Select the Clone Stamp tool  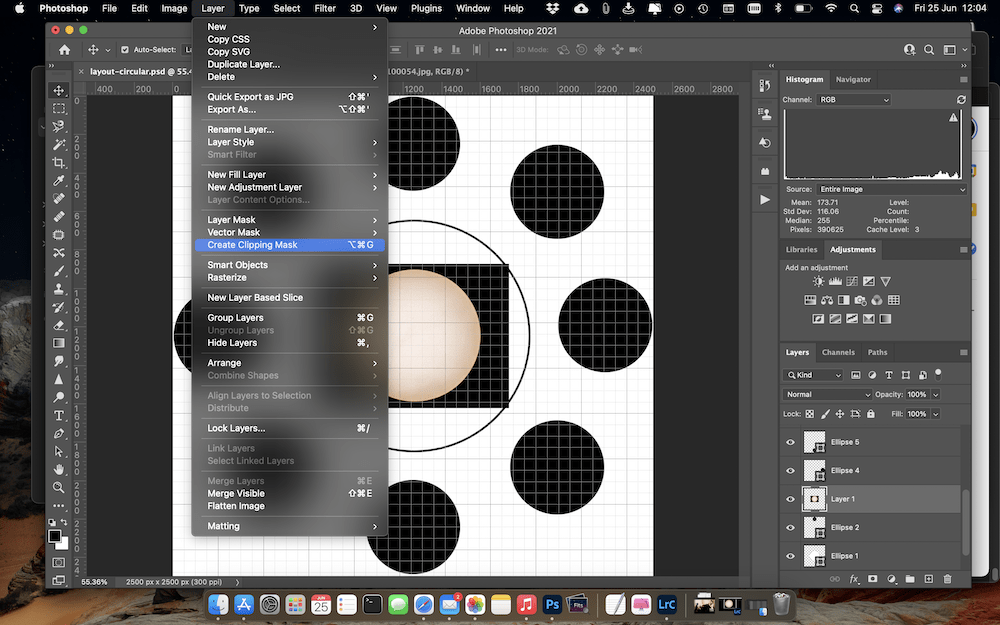pyautogui.click(x=59, y=289)
